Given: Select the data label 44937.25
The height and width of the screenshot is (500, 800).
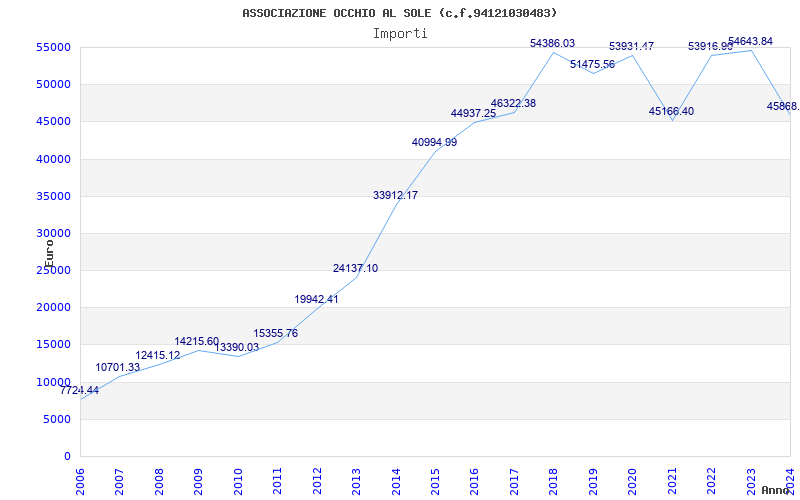Looking at the screenshot, I should tap(473, 113).
